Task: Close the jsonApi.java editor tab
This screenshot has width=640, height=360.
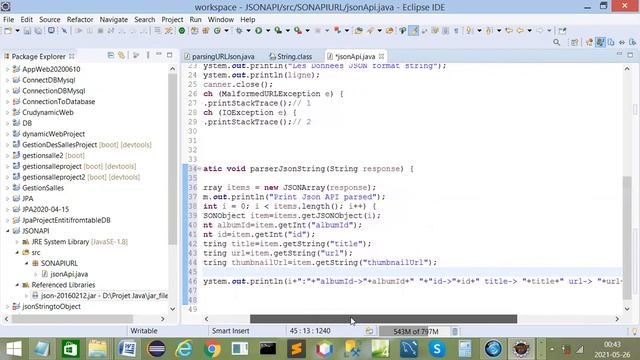Action: pos(381,56)
